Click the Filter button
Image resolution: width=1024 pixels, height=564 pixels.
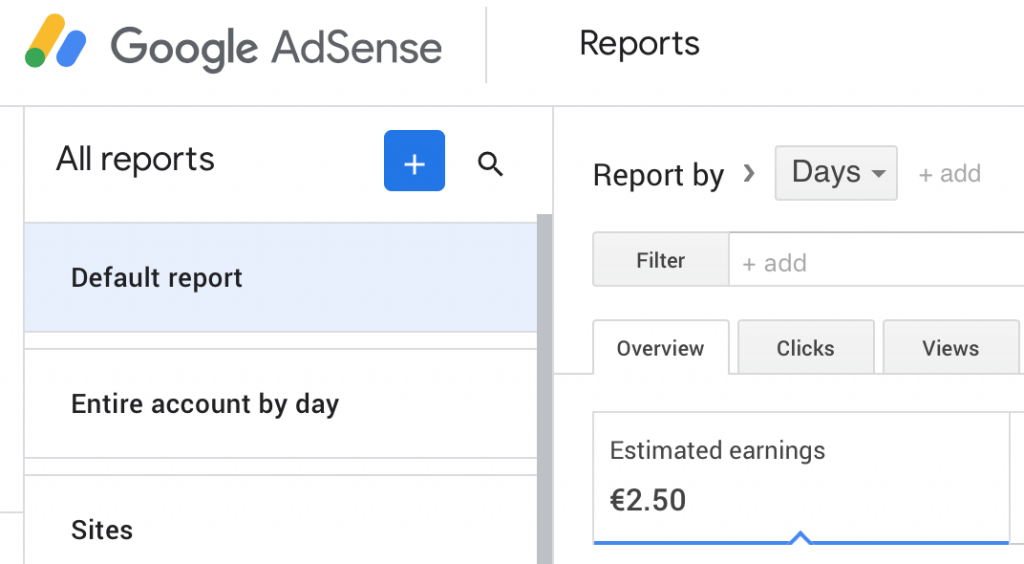pos(660,259)
